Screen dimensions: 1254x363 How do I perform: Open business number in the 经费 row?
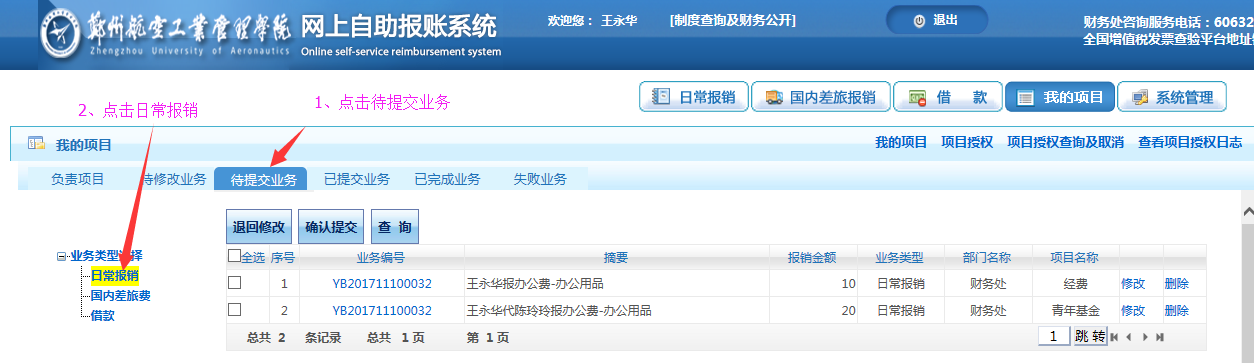(382, 284)
